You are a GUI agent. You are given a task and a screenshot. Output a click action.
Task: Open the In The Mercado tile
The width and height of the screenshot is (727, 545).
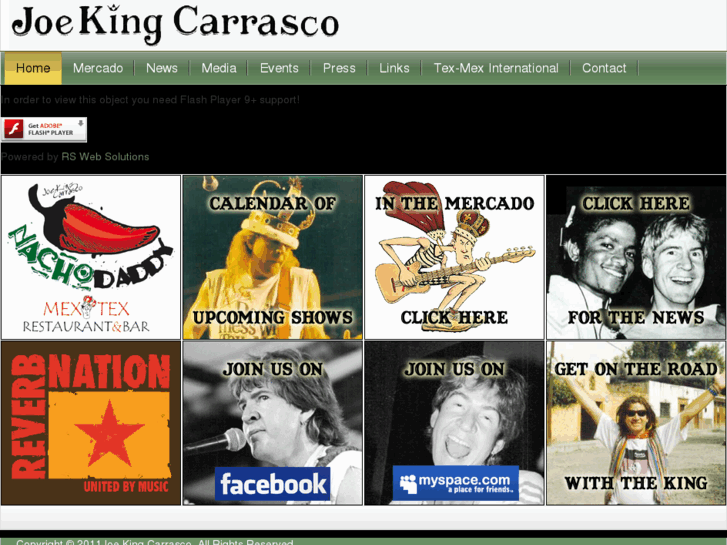coord(454,257)
